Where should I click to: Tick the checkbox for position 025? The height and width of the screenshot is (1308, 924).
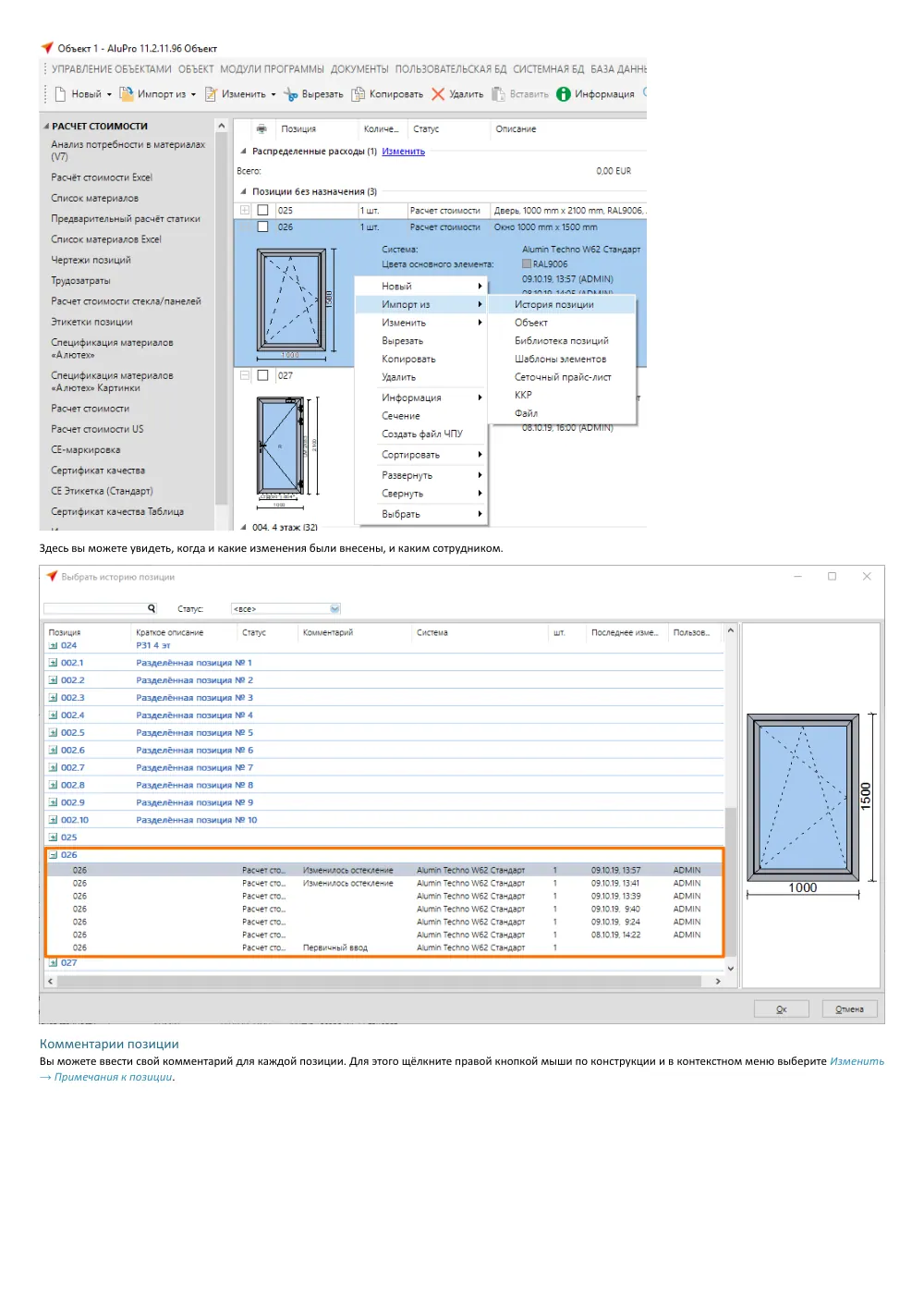262,211
